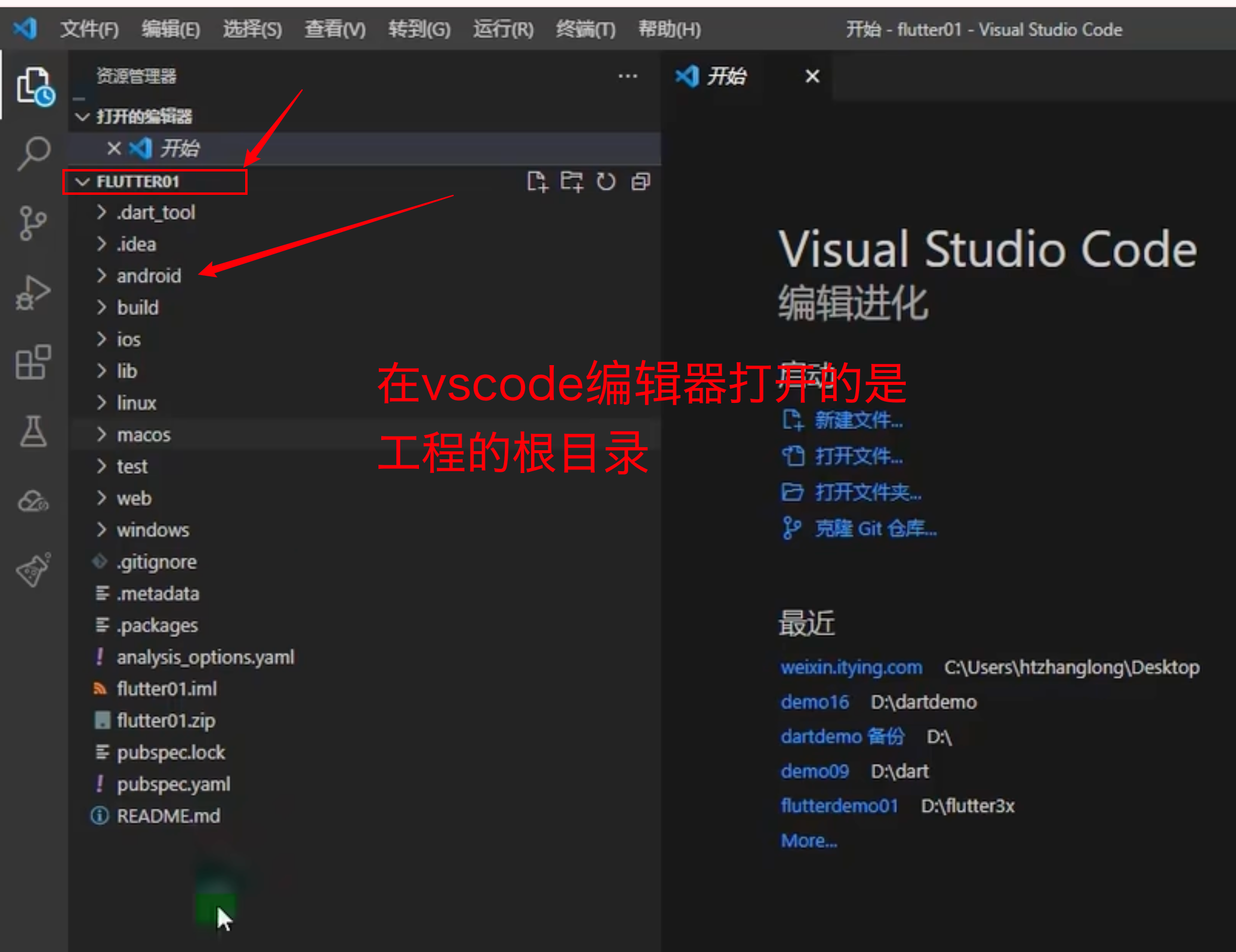Open the Explorer activity bar icon

[x=35, y=86]
